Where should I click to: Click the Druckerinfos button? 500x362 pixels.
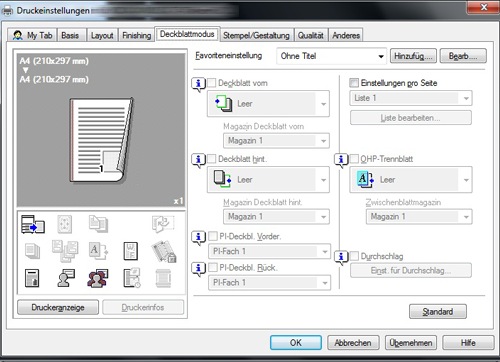(x=143, y=307)
